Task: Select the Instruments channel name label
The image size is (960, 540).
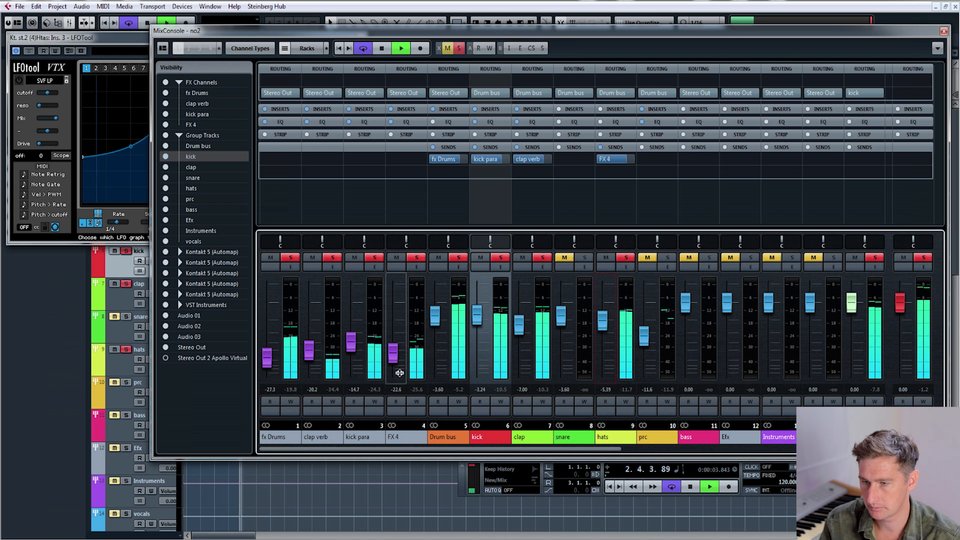Action: [x=778, y=437]
